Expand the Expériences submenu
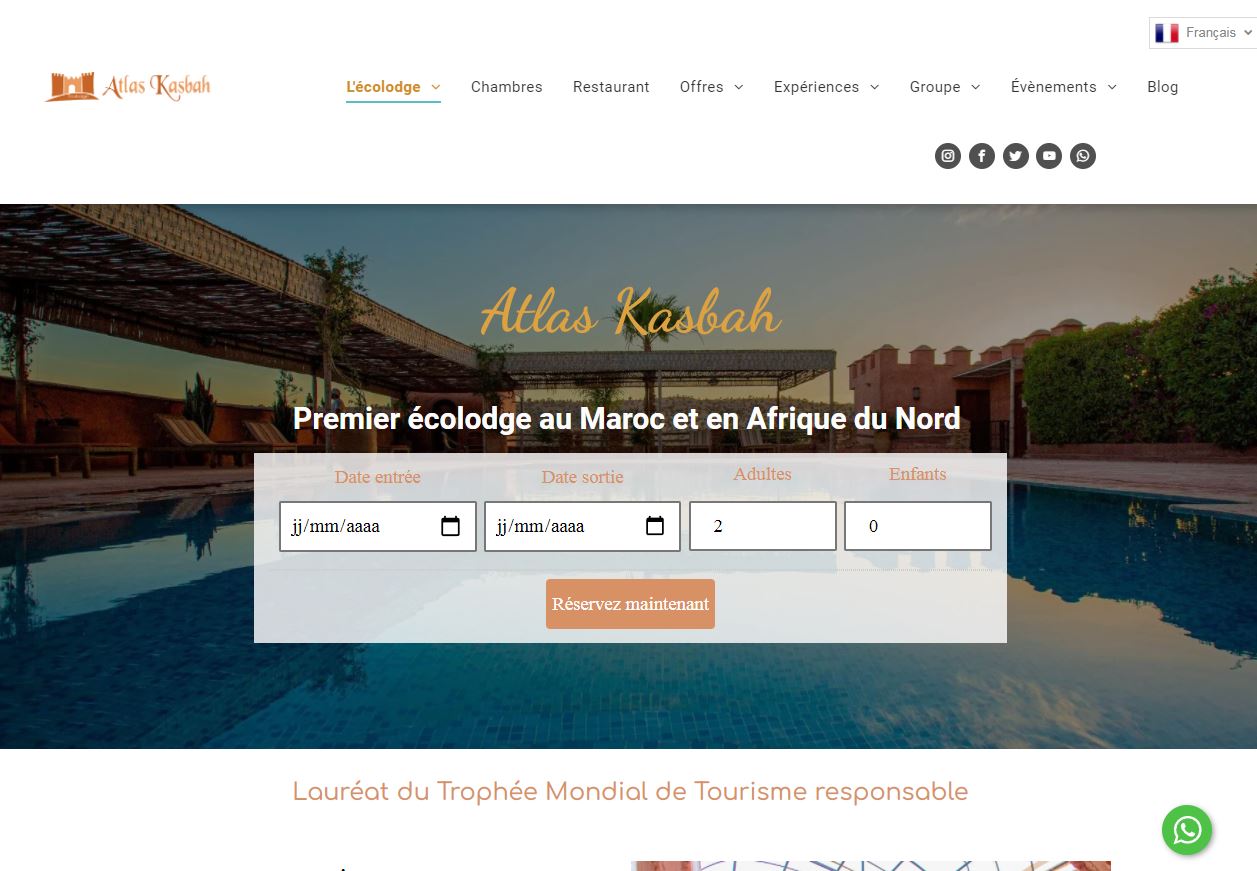Image resolution: width=1257 pixels, height=871 pixels. pyautogui.click(x=827, y=87)
